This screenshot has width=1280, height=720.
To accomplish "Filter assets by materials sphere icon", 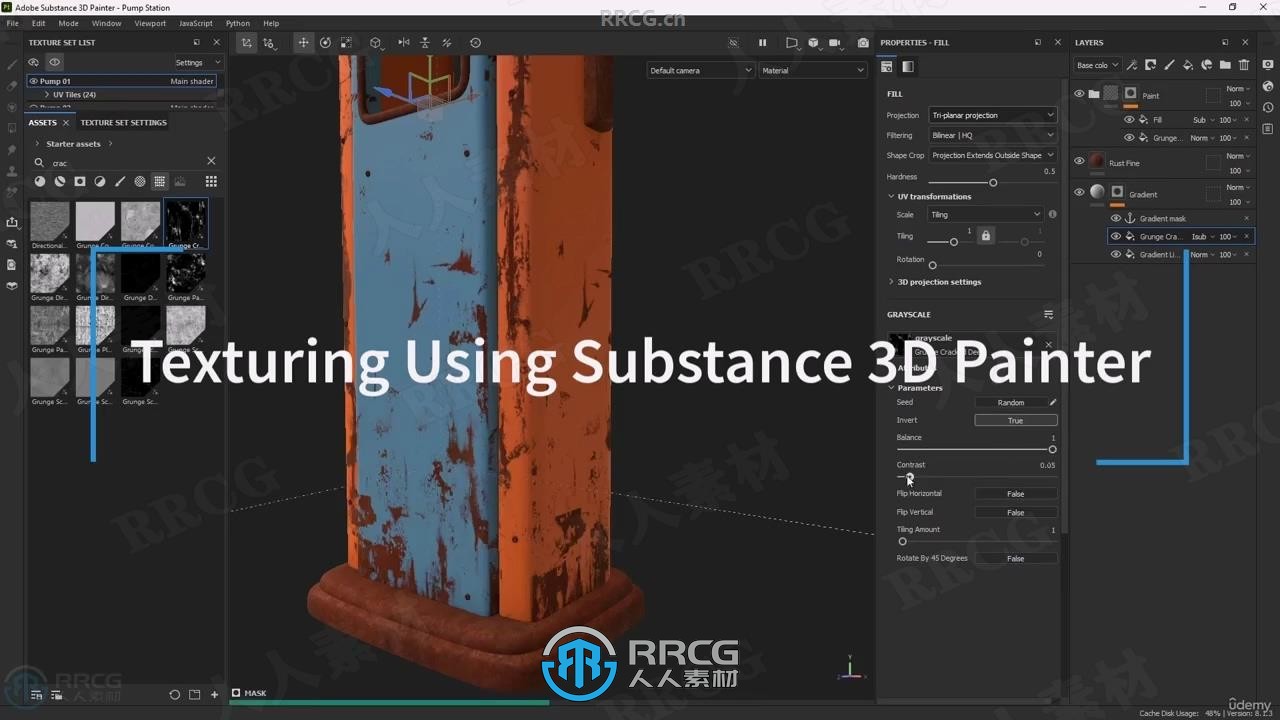I will (x=40, y=181).
